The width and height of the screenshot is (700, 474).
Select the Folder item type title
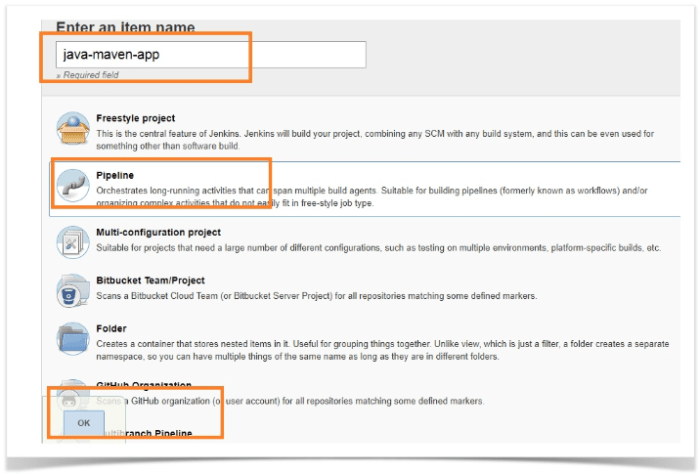[x=111, y=328]
